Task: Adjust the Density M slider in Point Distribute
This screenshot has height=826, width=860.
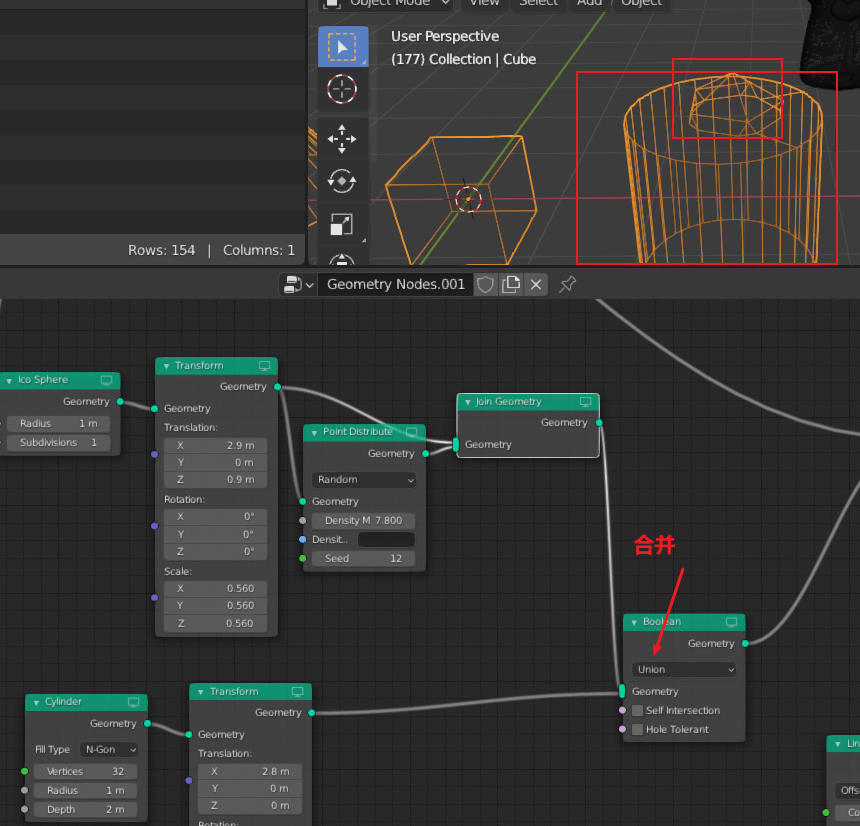Action: tap(363, 520)
